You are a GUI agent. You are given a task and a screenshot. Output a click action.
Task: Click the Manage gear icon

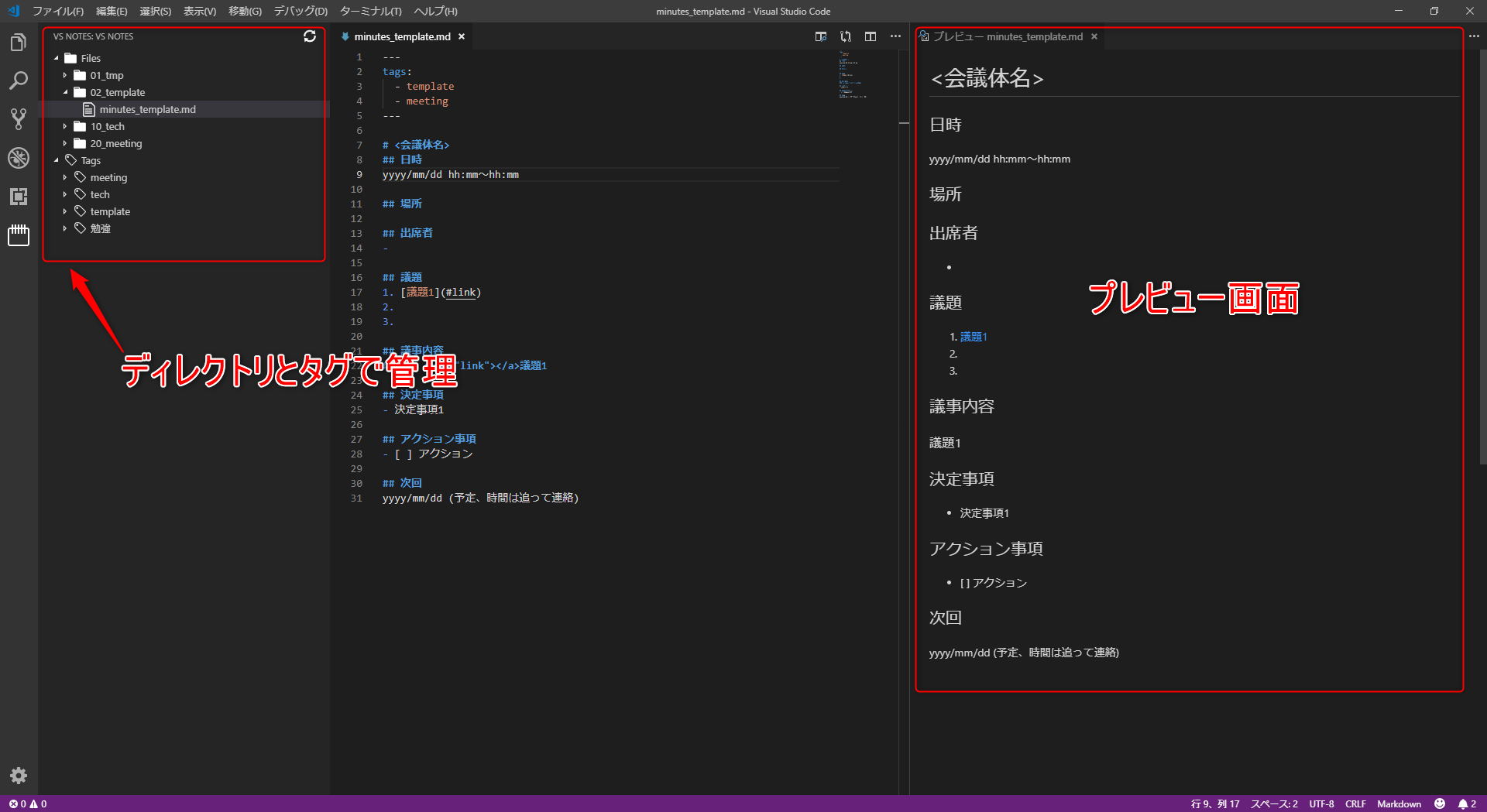pyautogui.click(x=19, y=776)
